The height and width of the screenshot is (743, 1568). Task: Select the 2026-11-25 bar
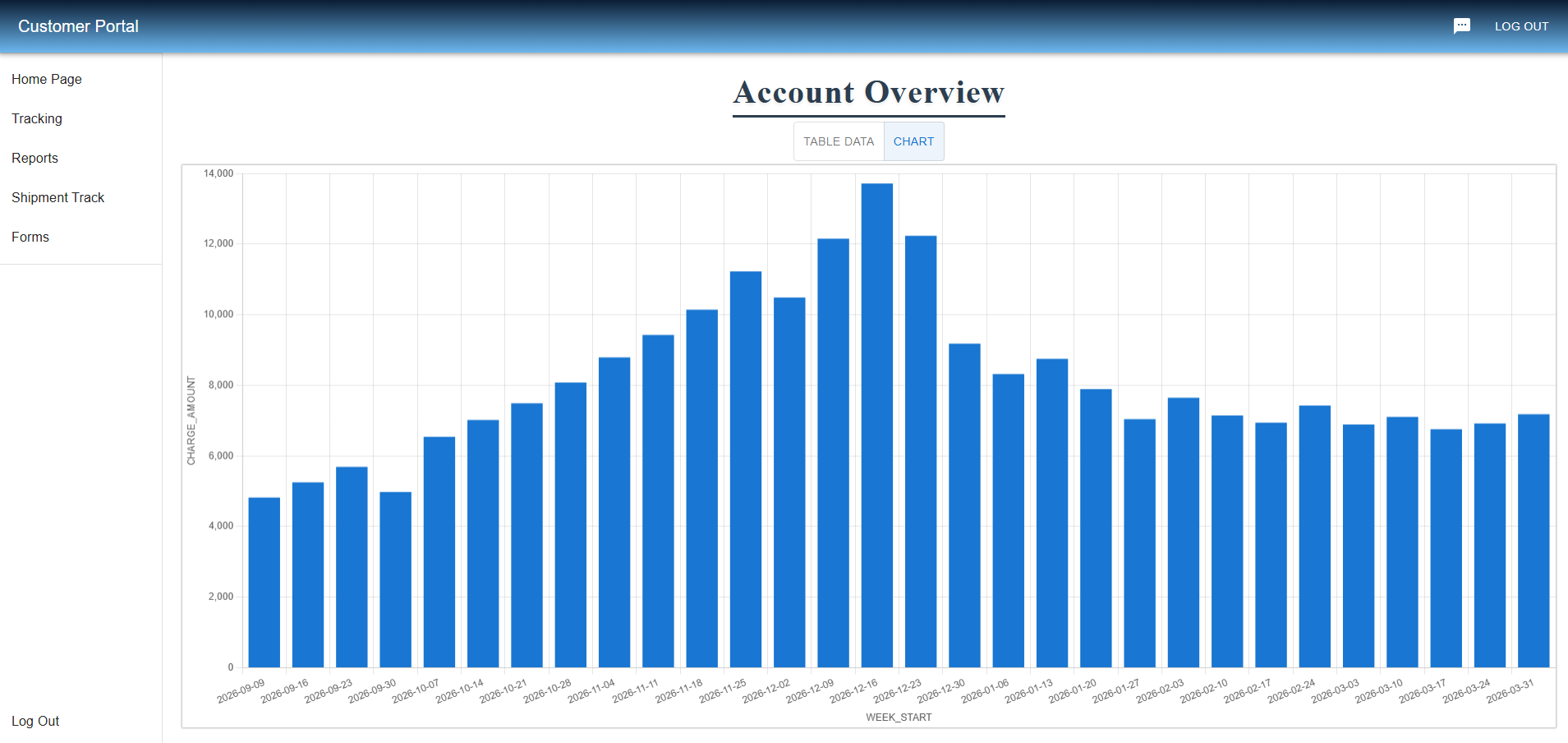[x=745, y=468]
